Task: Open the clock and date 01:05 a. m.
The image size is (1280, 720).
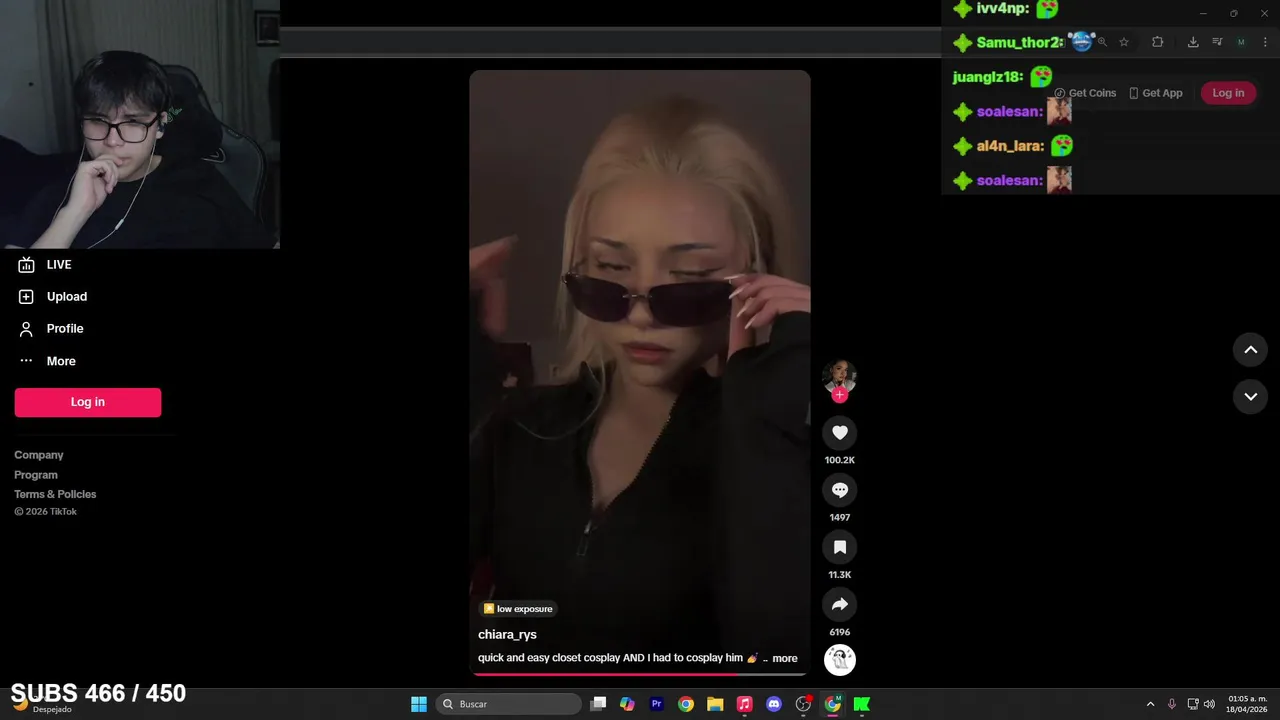Action: 1247,704
